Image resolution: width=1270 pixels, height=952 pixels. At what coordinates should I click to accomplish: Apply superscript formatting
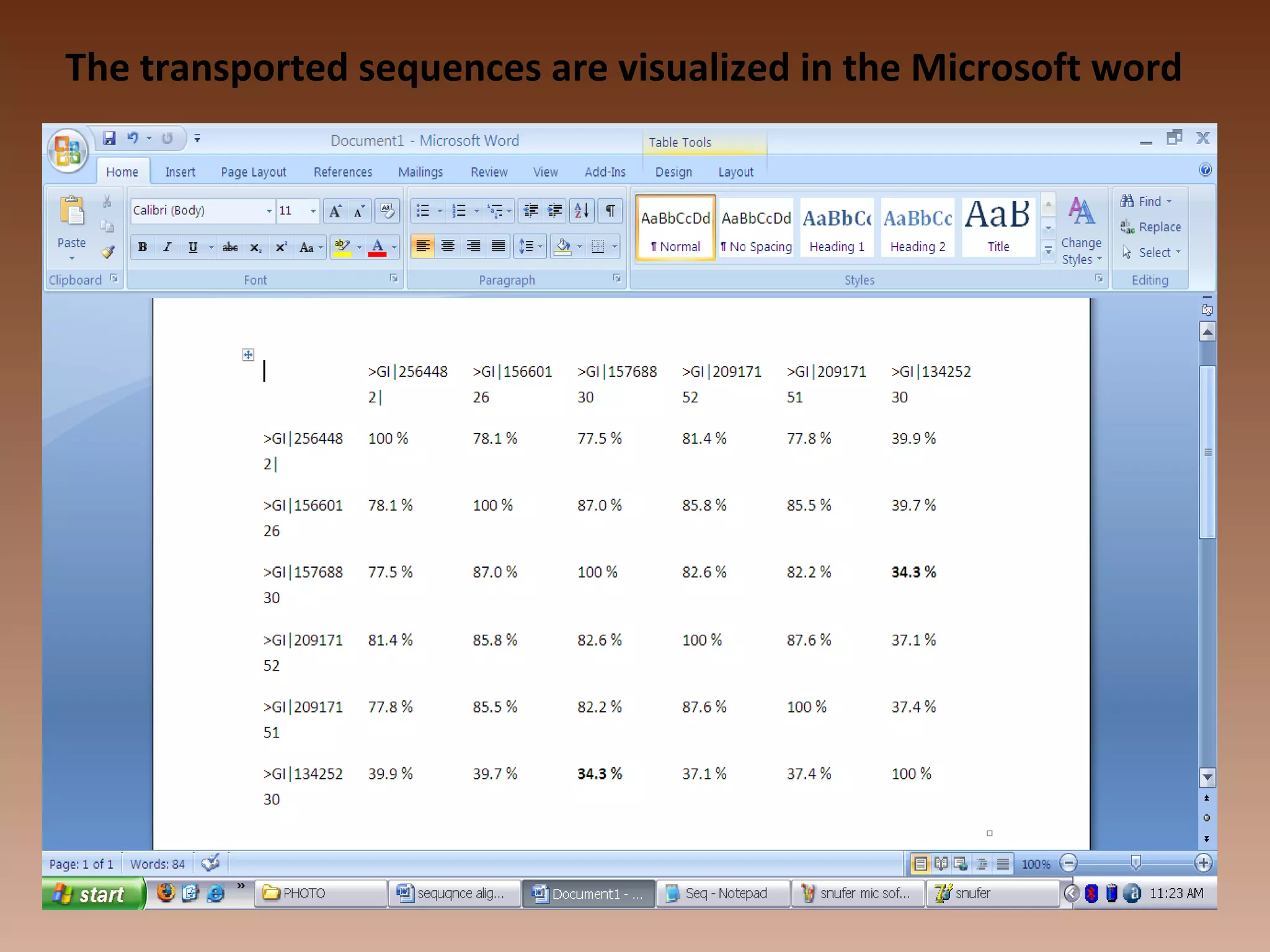[x=281, y=247]
